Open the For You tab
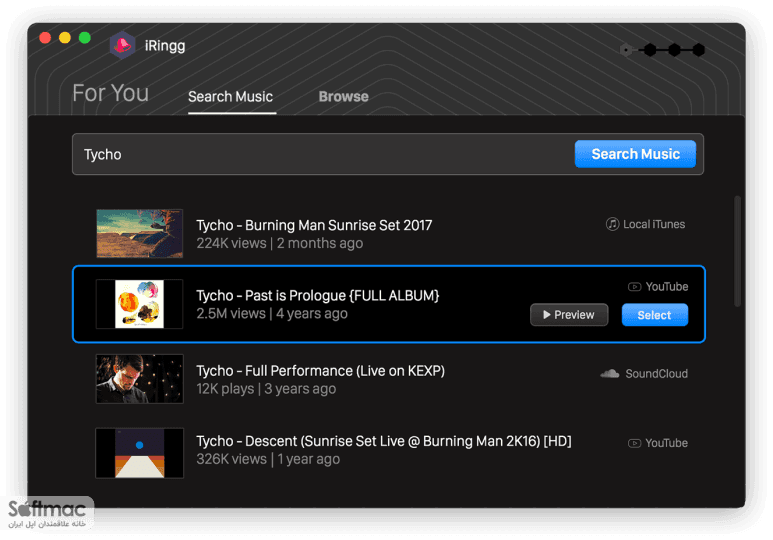The width and height of the screenshot is (773, 540). click(x=110, y=93)
